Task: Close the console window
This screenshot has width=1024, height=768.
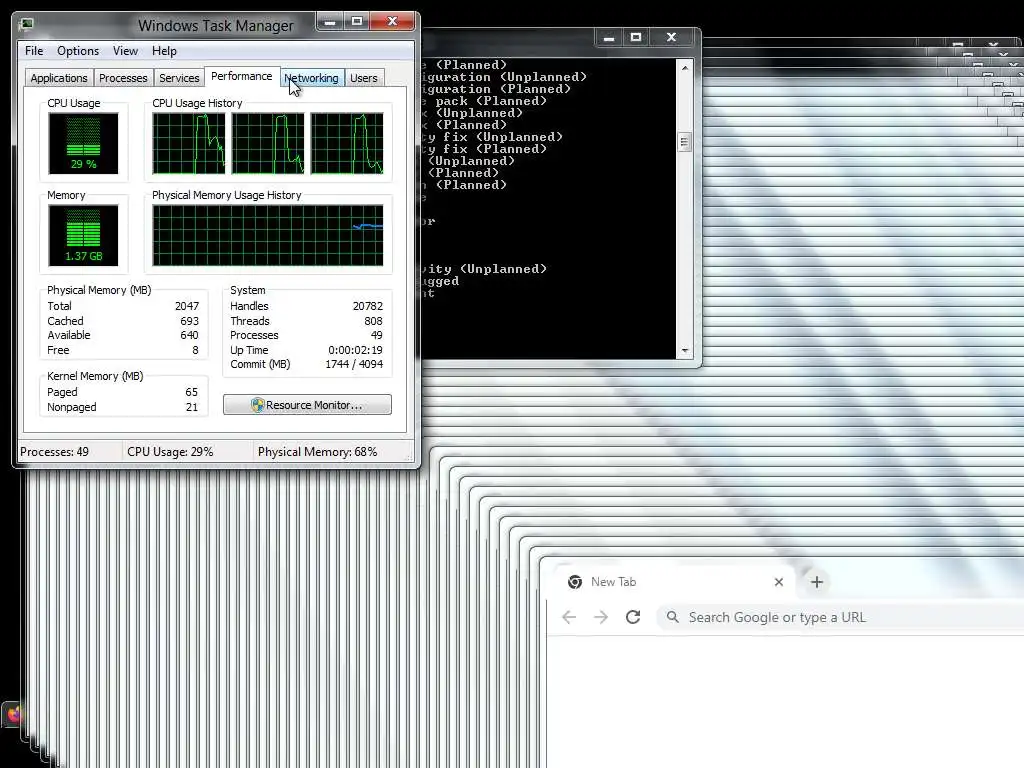Action: click(671, 38)
